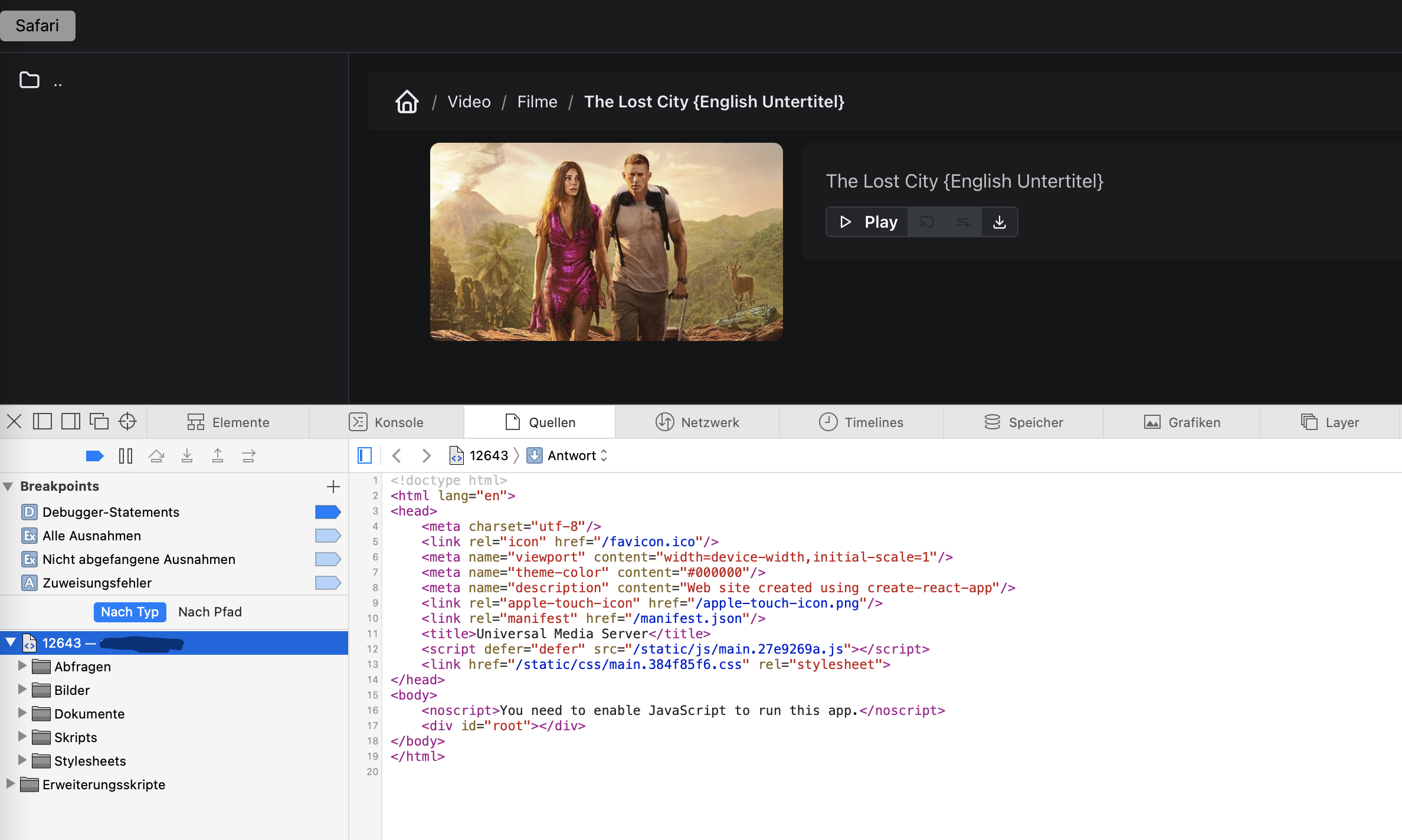Collapse the Breakpoints section
1402x840 pixels.
pyautogui.click(x=8, y=487)
